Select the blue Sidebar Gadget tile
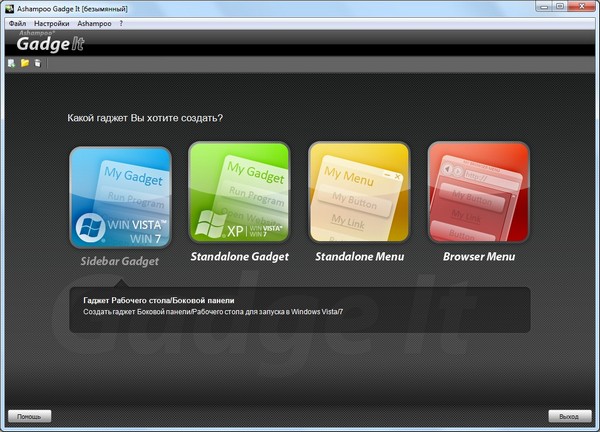 point(120,196)
